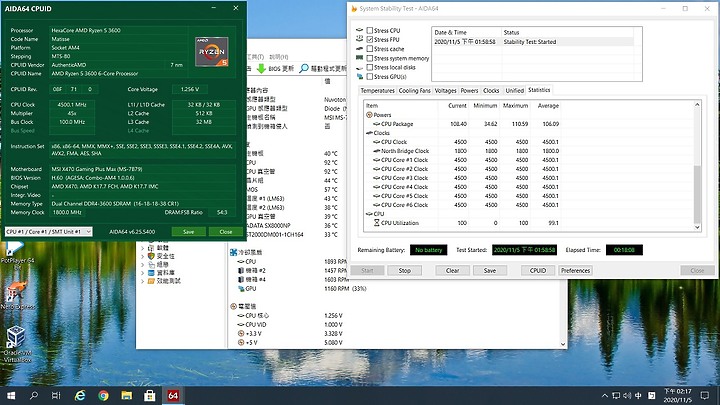This screenshot has height=405, width=720.
Task: Collapse the Powers group in statistics
Action: (369, 115)
